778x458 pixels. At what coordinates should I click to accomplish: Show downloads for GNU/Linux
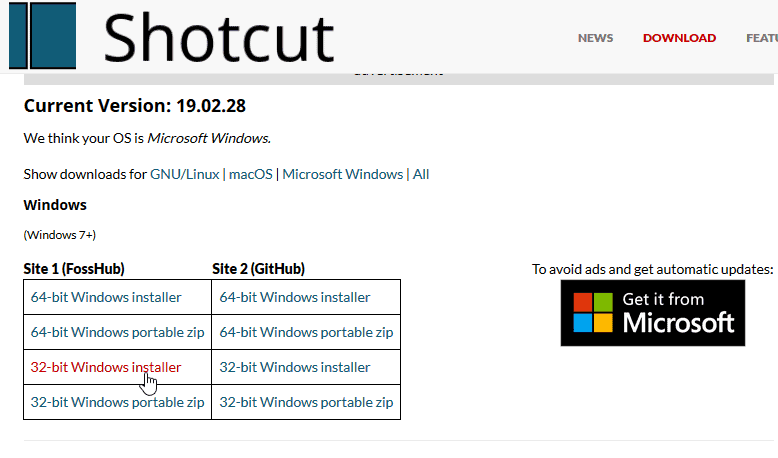click(185, 174)
